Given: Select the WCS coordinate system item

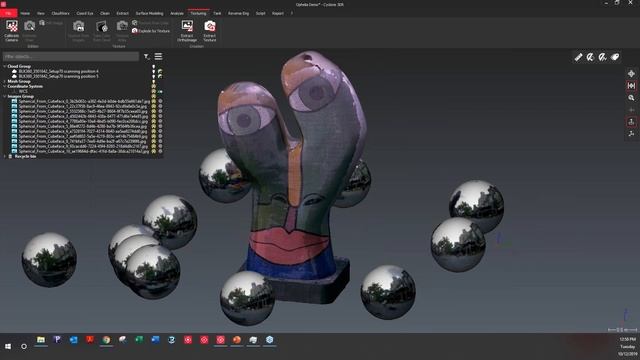Looking at the screenshot, I should click(x=23, y=91).
